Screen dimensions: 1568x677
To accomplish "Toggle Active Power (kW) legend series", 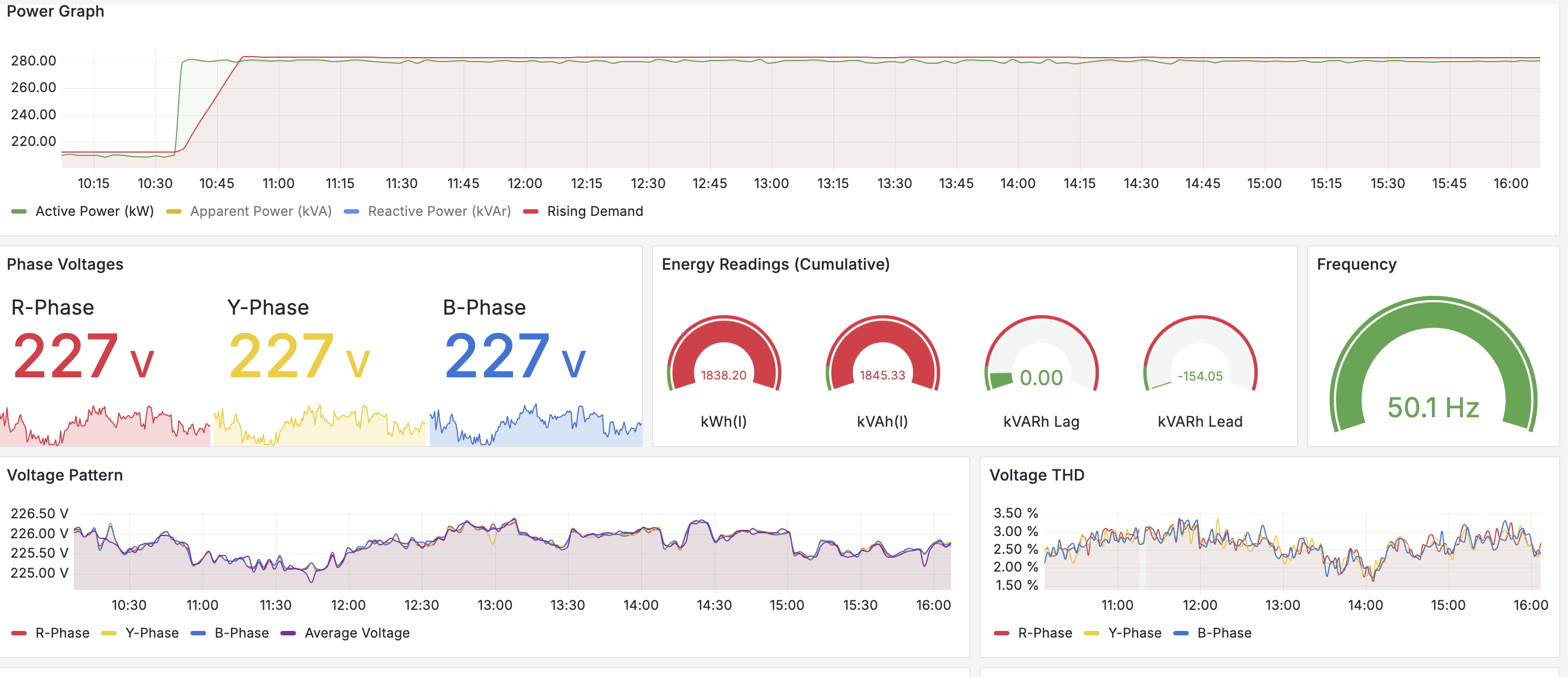I will click(x=94, y=211).
